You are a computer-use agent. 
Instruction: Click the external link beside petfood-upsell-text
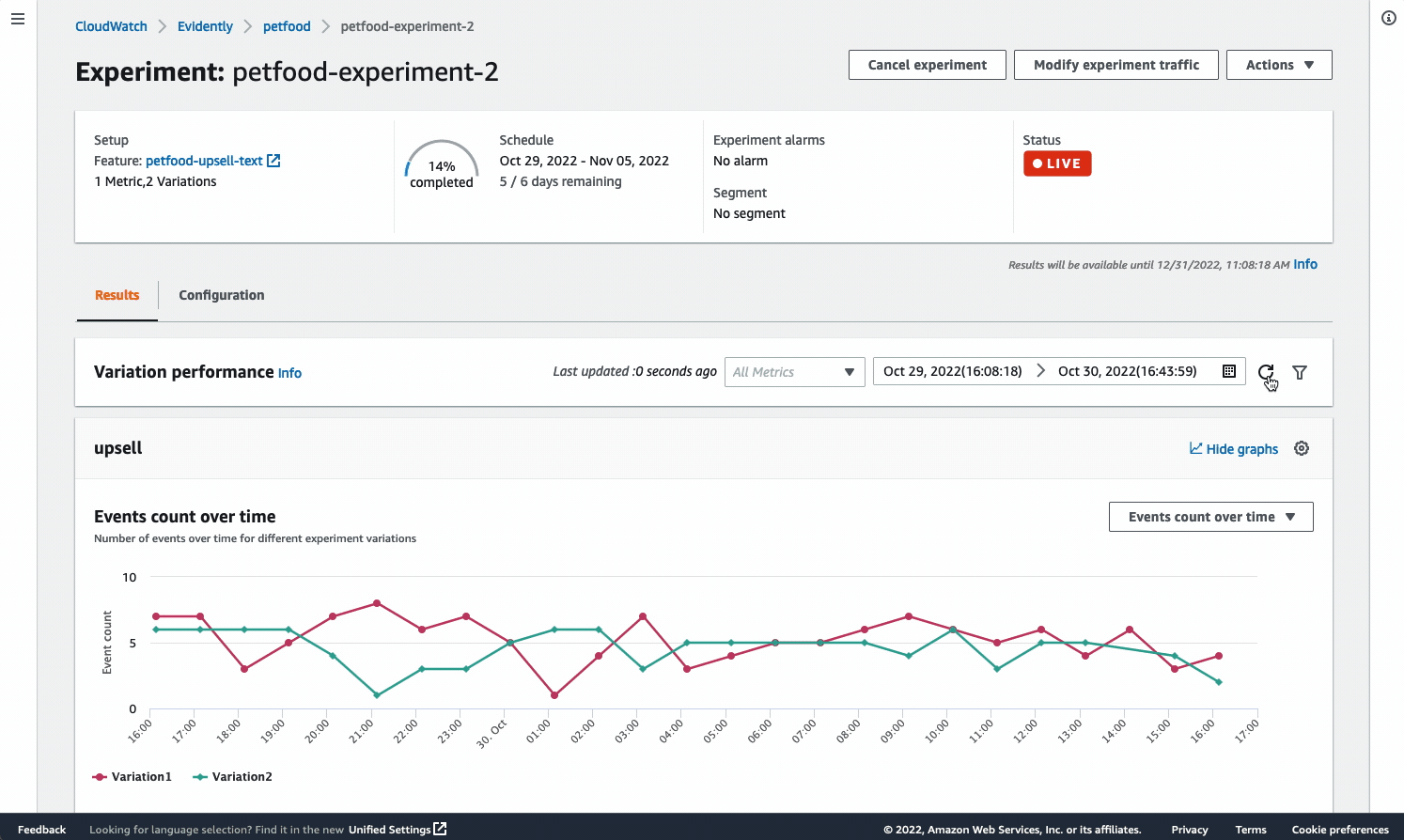[x=273, y=160]
